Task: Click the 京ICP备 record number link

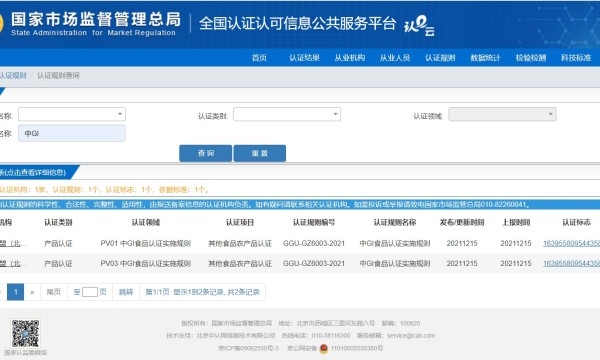Action: (248, 348)
